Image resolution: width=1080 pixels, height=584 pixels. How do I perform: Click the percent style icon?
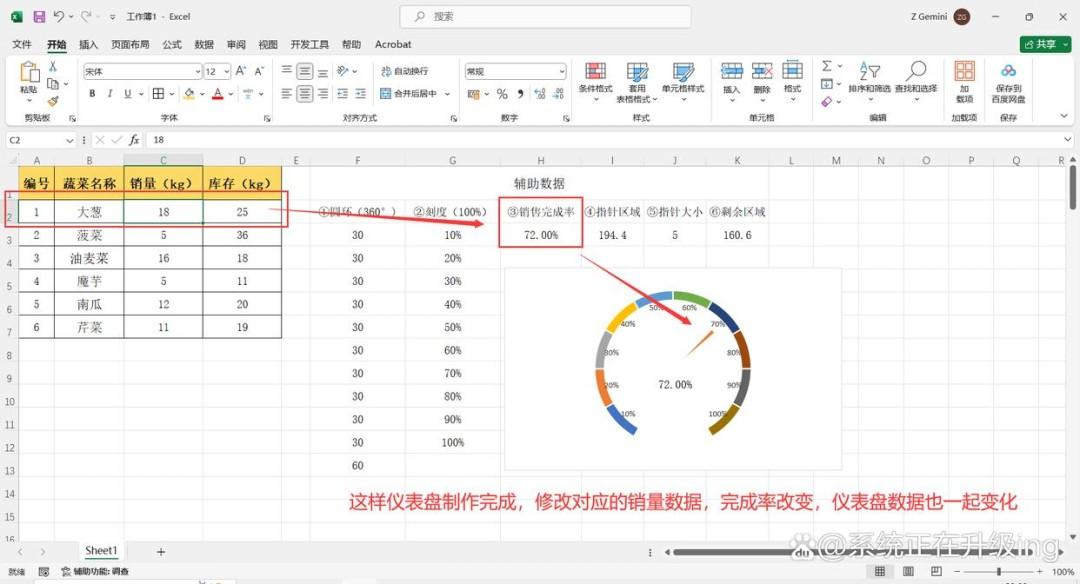502,94
